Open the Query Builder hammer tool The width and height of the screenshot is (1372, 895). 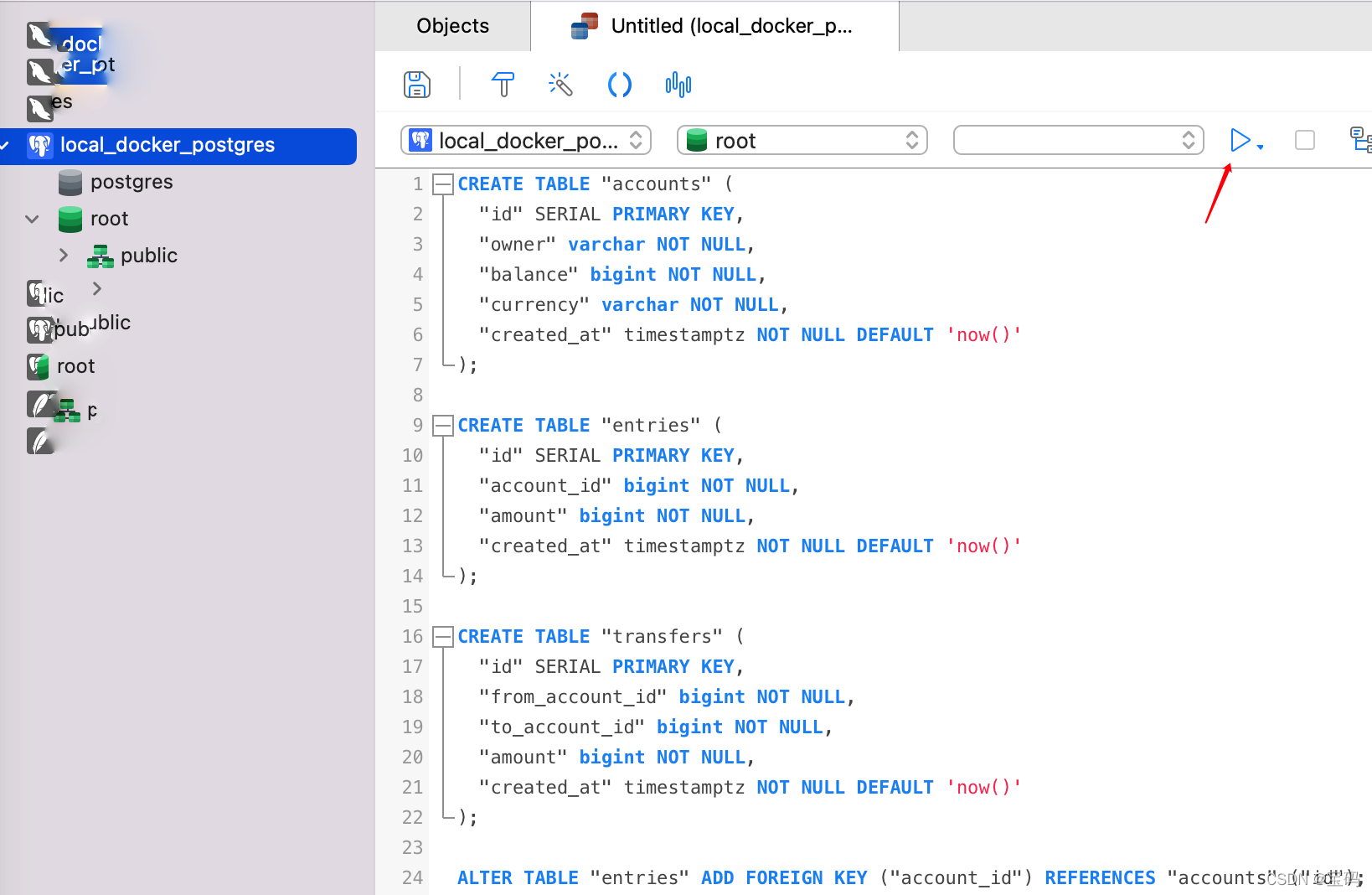click(503, 85)
